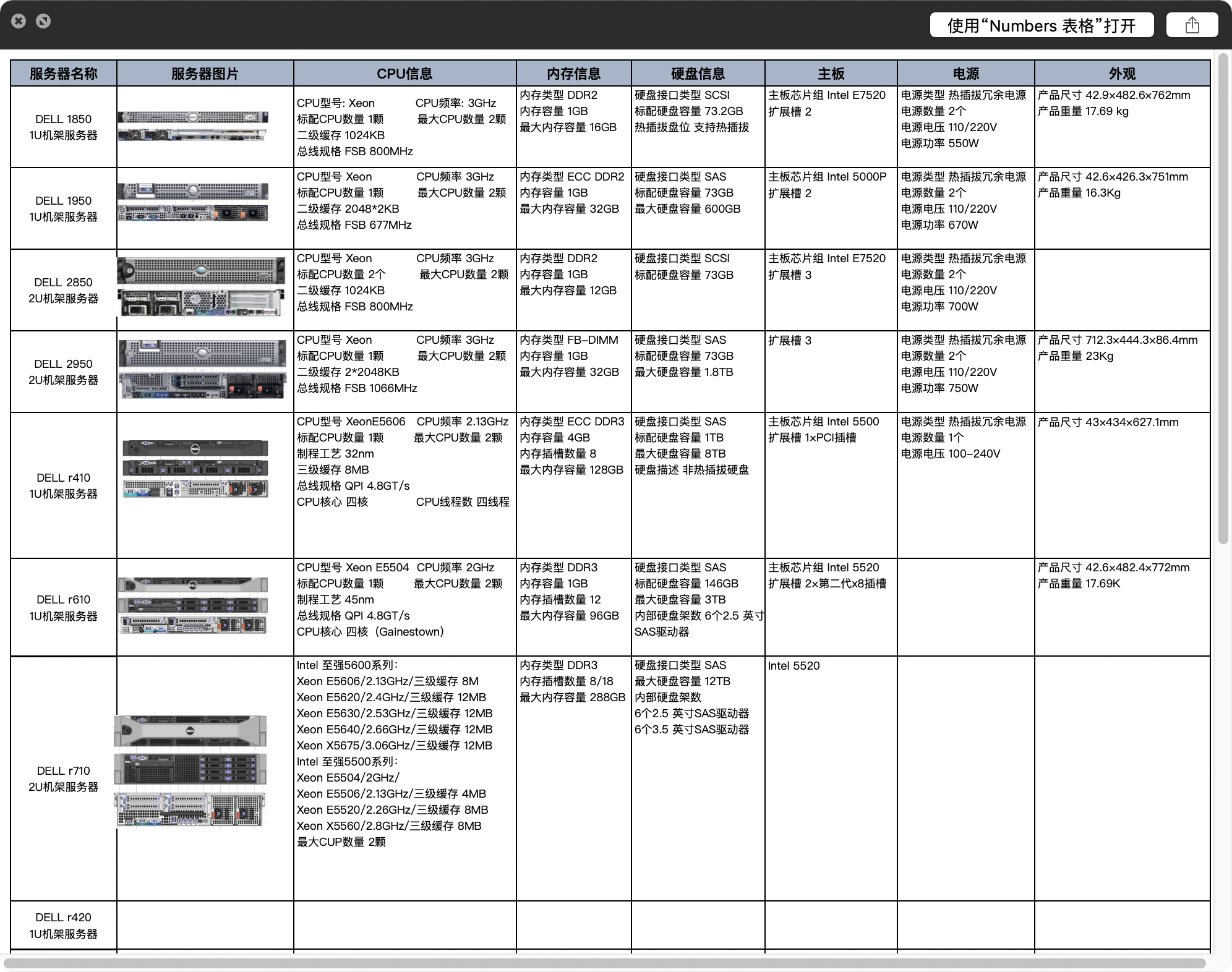The width and height of the screenshot is (1232, 972).
Task: Click the 服务器名称 header cell
Action: [x=63, y=74]
